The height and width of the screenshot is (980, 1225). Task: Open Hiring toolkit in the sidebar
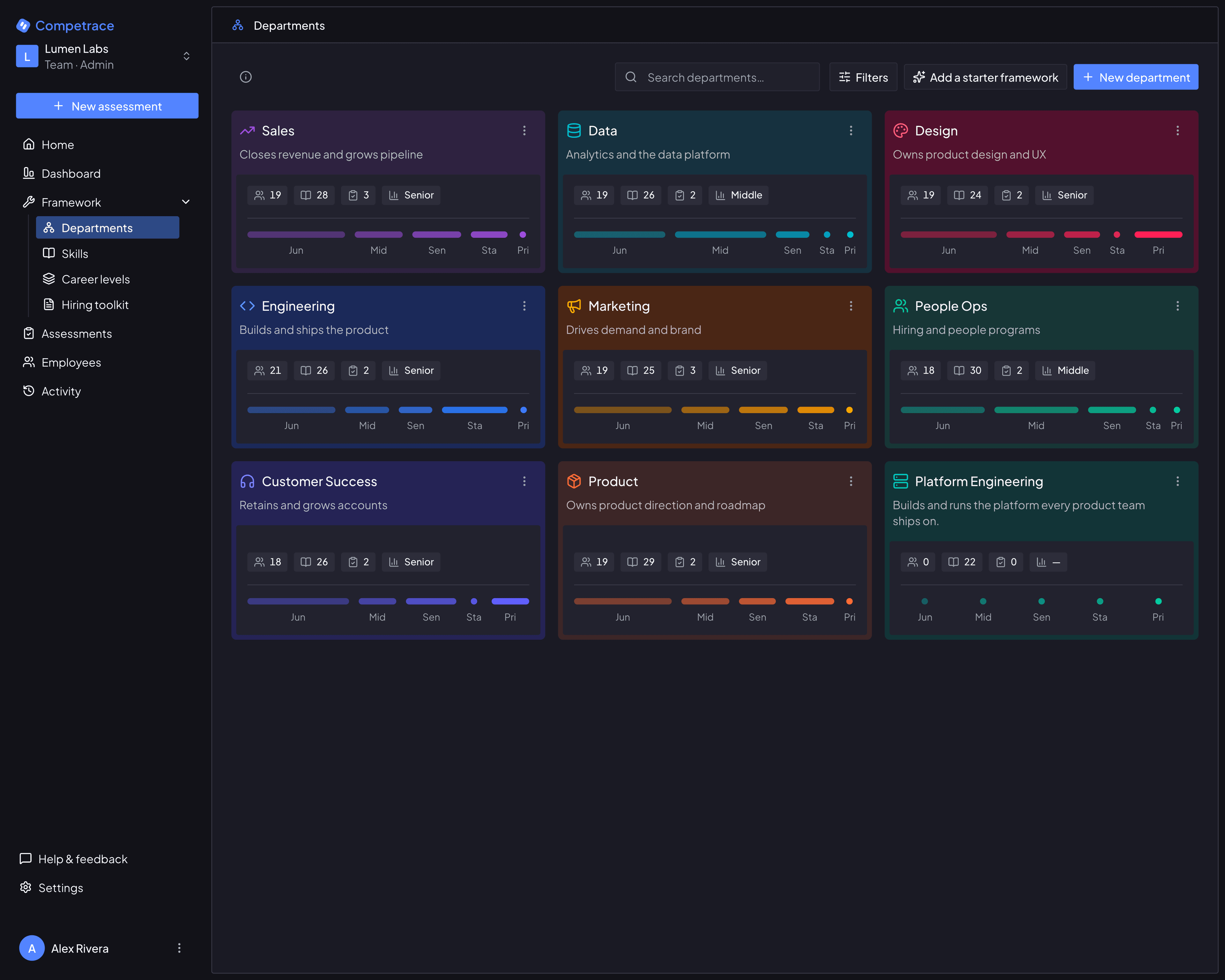click(x=108, y=305)
